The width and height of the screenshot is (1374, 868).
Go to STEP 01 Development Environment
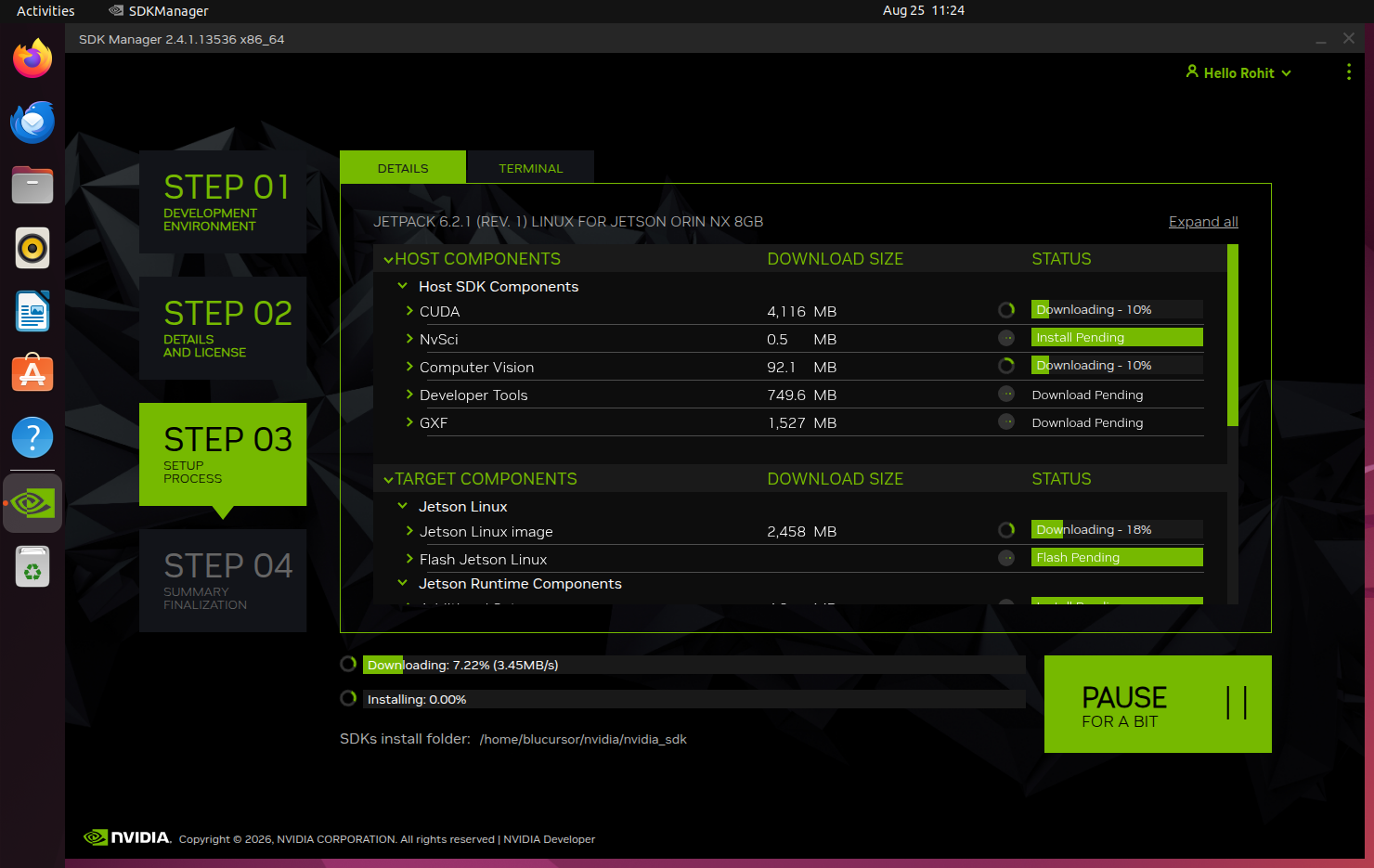click(223, 201)
